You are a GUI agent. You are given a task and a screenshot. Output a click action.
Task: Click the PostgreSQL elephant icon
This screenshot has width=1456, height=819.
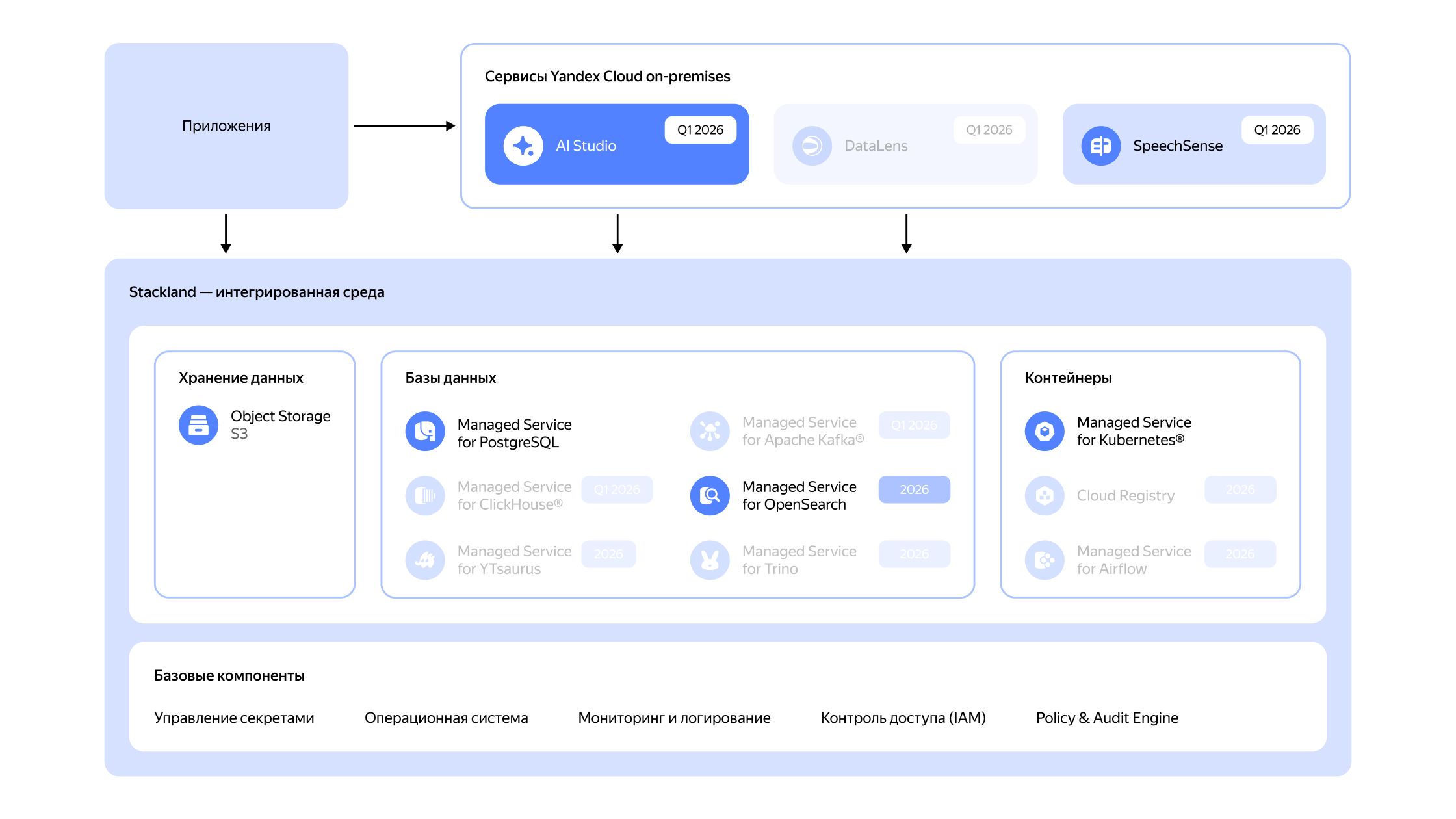click(425, 432)
